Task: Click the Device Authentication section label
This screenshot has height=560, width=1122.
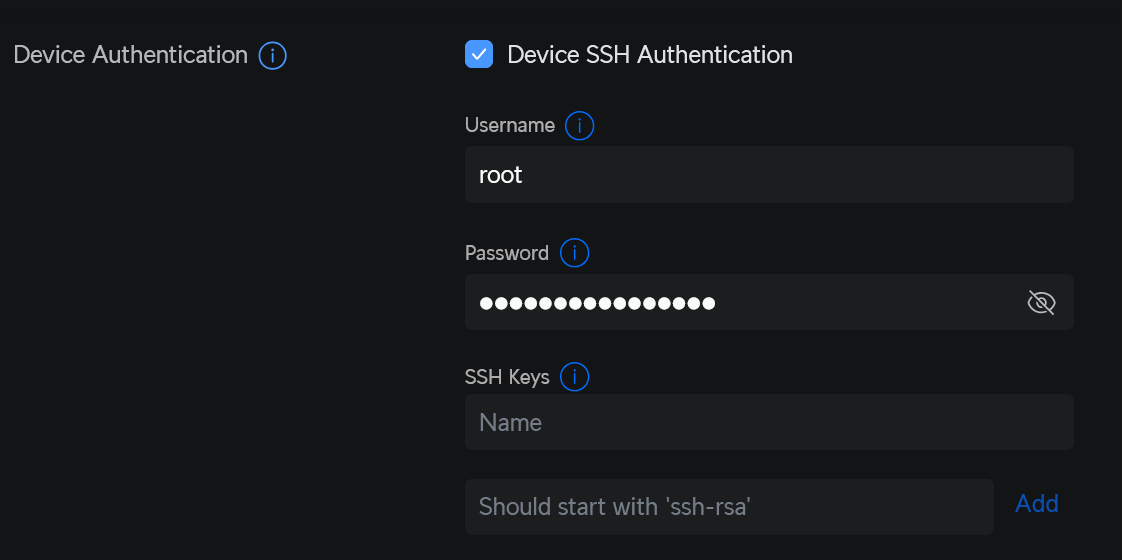Action: click(131, 55)
